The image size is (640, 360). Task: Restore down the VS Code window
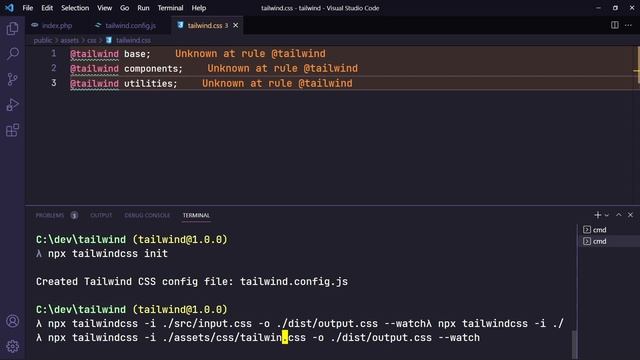pyautogui.click(x=615, y=8)
